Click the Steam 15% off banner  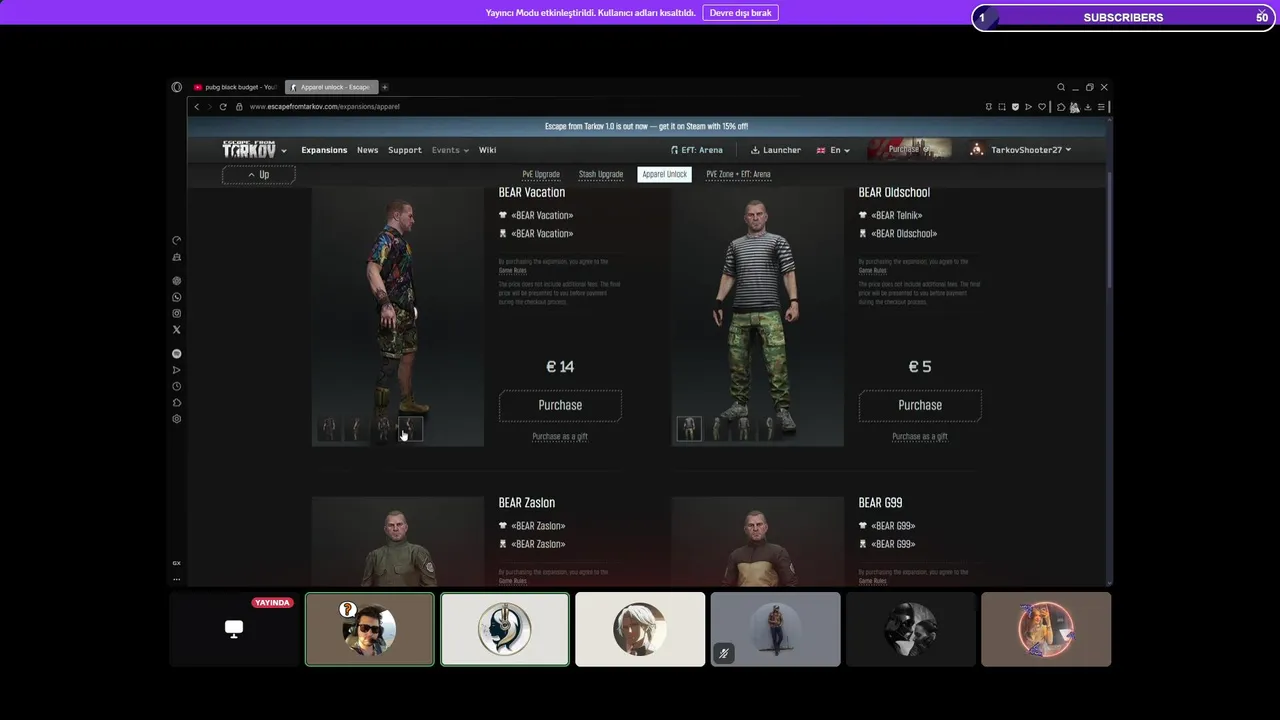coord(646,126)
